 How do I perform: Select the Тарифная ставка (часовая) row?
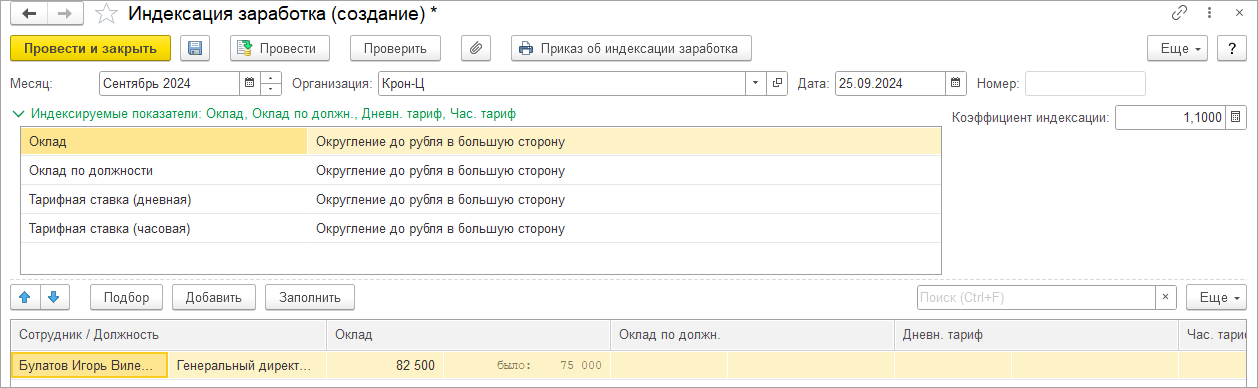pyautogui.click(x=481, y=229)
